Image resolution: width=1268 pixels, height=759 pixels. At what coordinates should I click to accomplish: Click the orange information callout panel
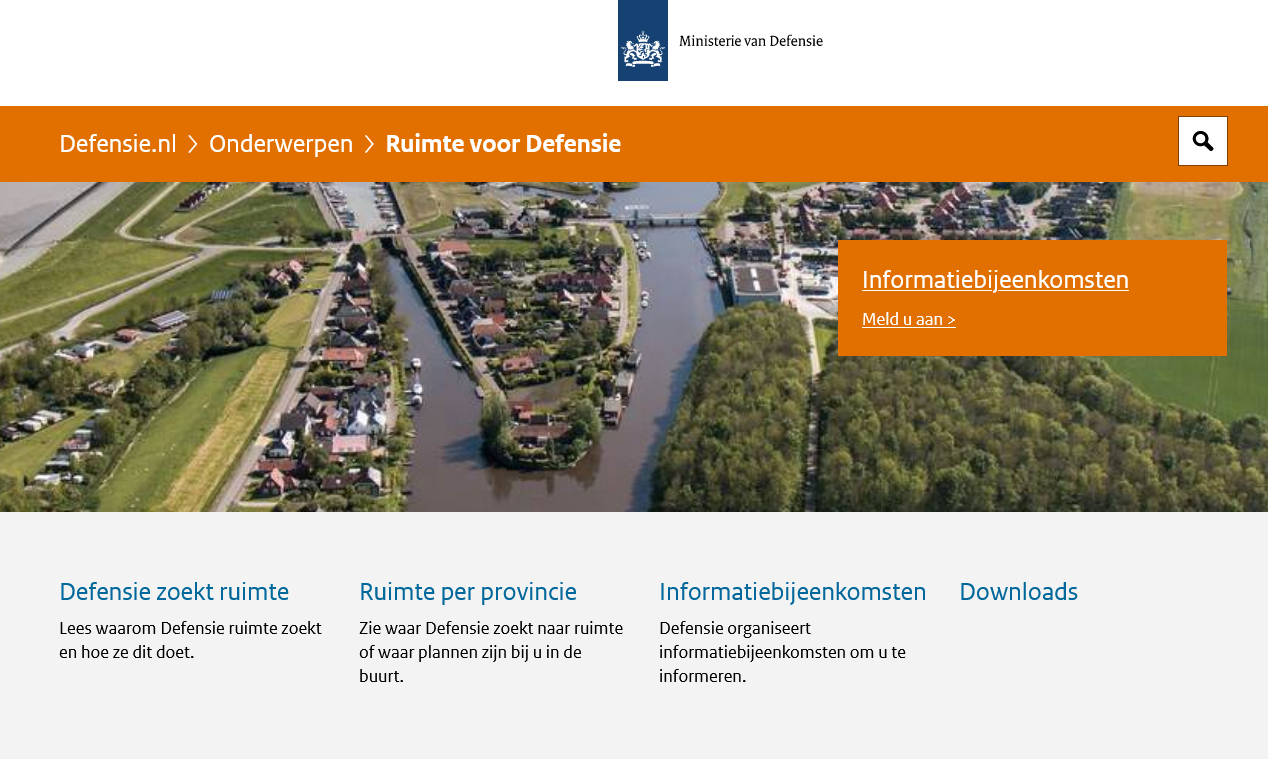(x=1032, y=297)
